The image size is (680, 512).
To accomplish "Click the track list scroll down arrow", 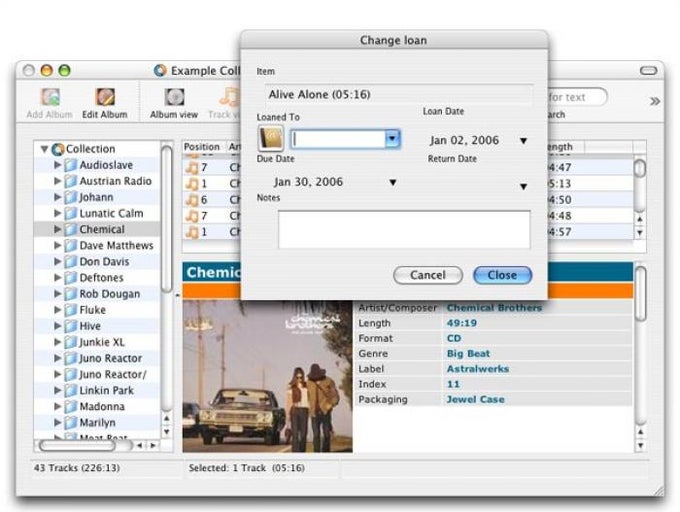I will click(640, 233).
